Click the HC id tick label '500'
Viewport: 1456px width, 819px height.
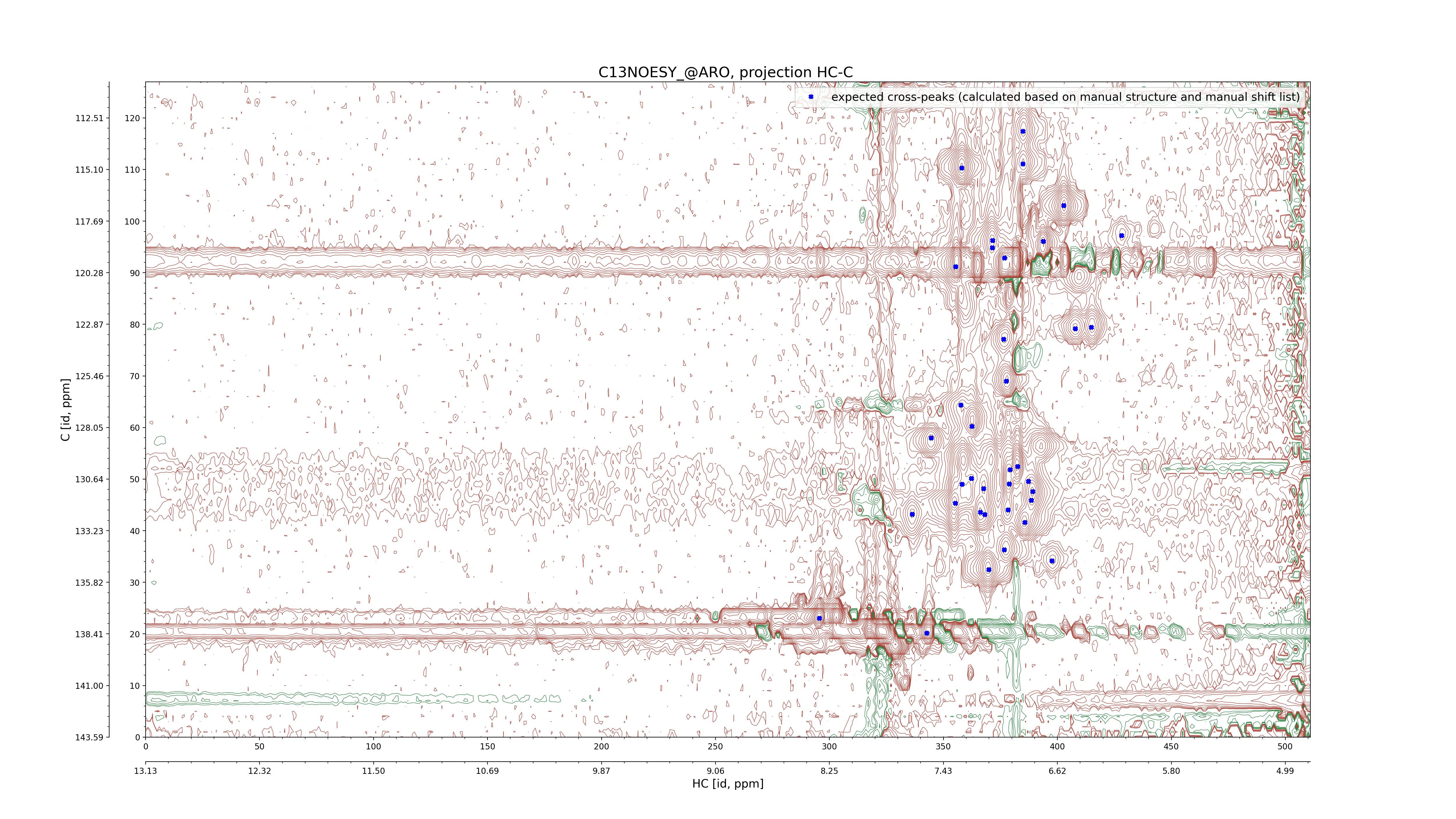click(x=1285, y=747)
